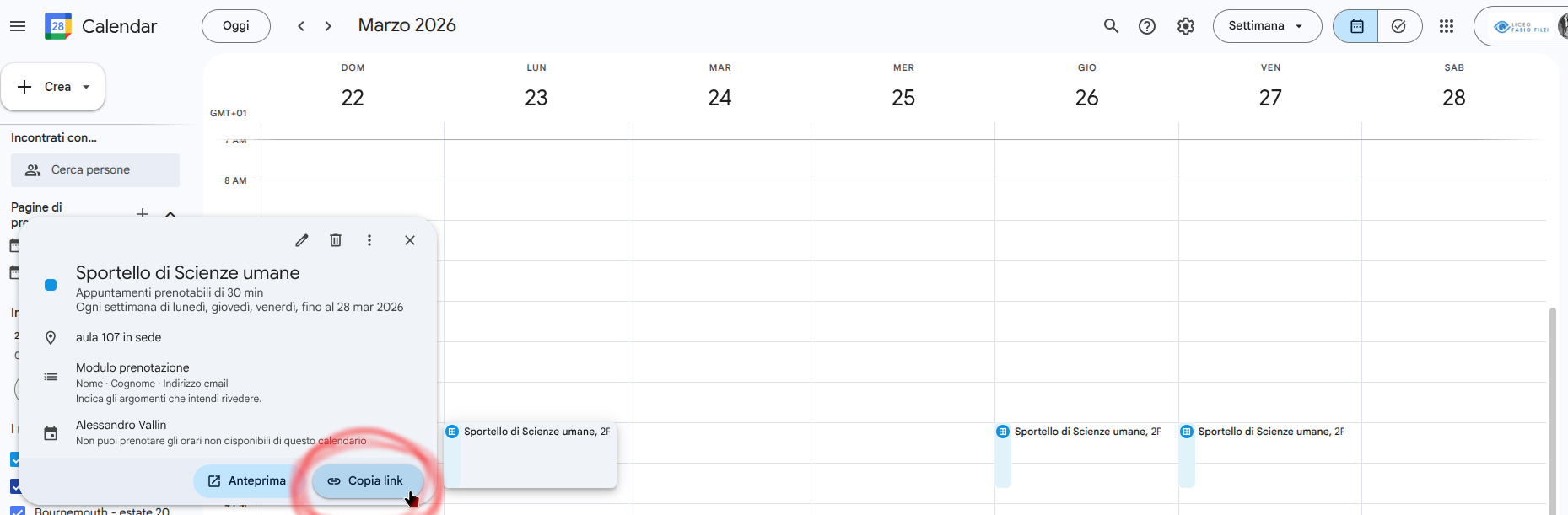This screenshot has height=515, width=1568.
Task: Click the booking form list icon
Action: [51, 377]
